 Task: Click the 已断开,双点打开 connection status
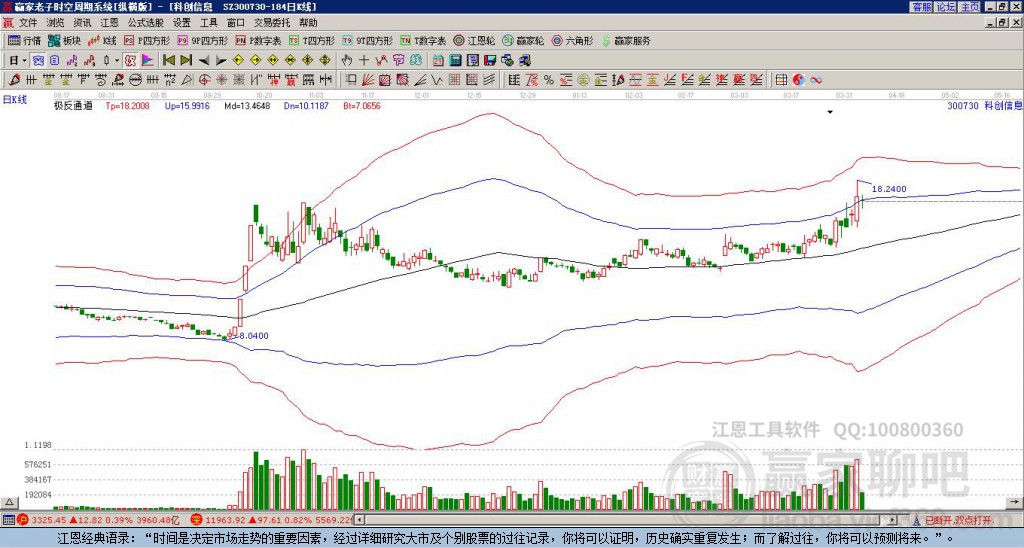coord(953,520)
